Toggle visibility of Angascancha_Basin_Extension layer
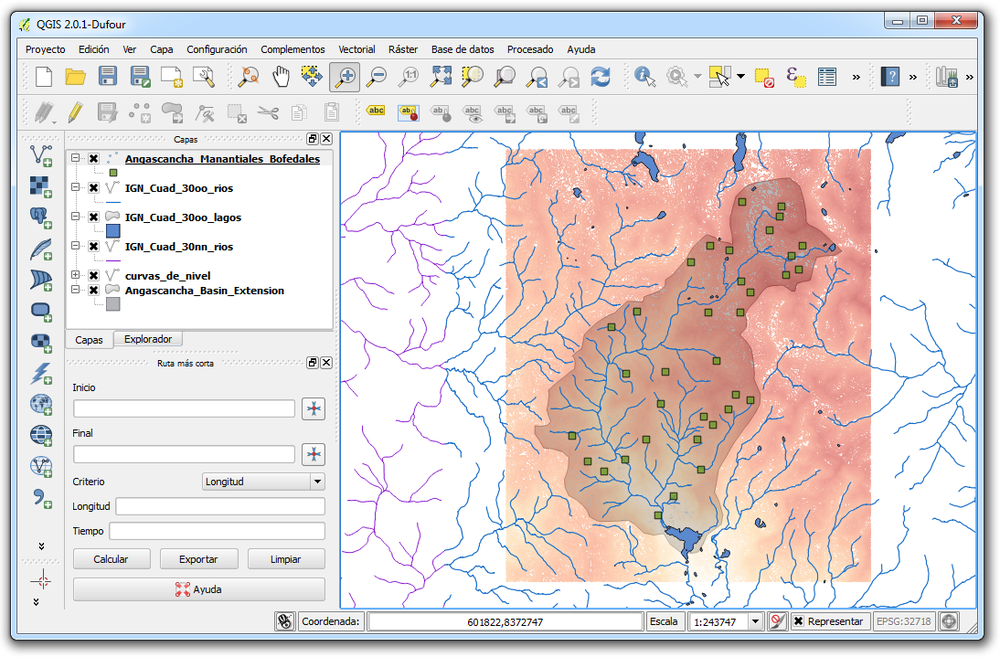The image size is (1000, 657). pos(94,290)
